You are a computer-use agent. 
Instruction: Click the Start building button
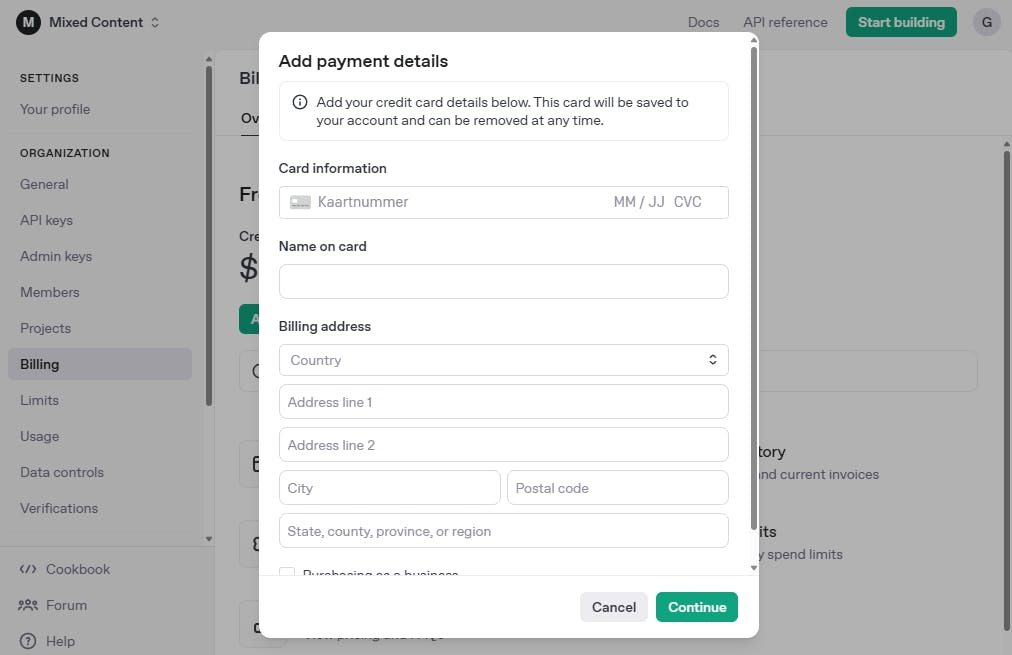(x=900, y=22)
